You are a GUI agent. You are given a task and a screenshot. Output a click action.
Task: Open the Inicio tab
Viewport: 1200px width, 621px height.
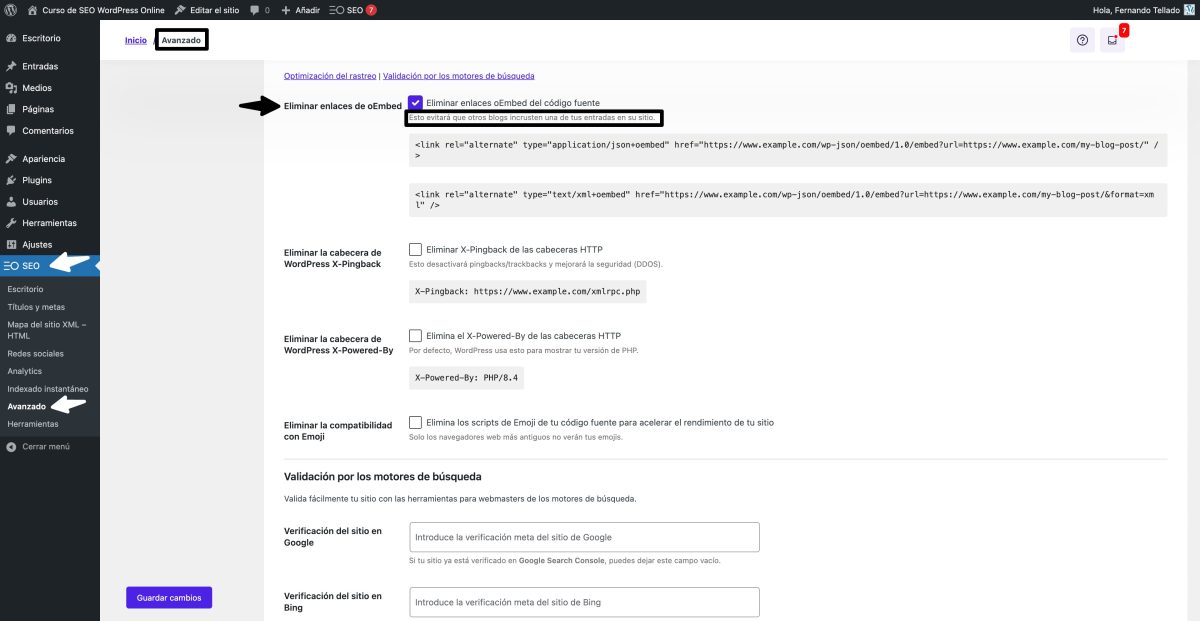pos(135,40)
